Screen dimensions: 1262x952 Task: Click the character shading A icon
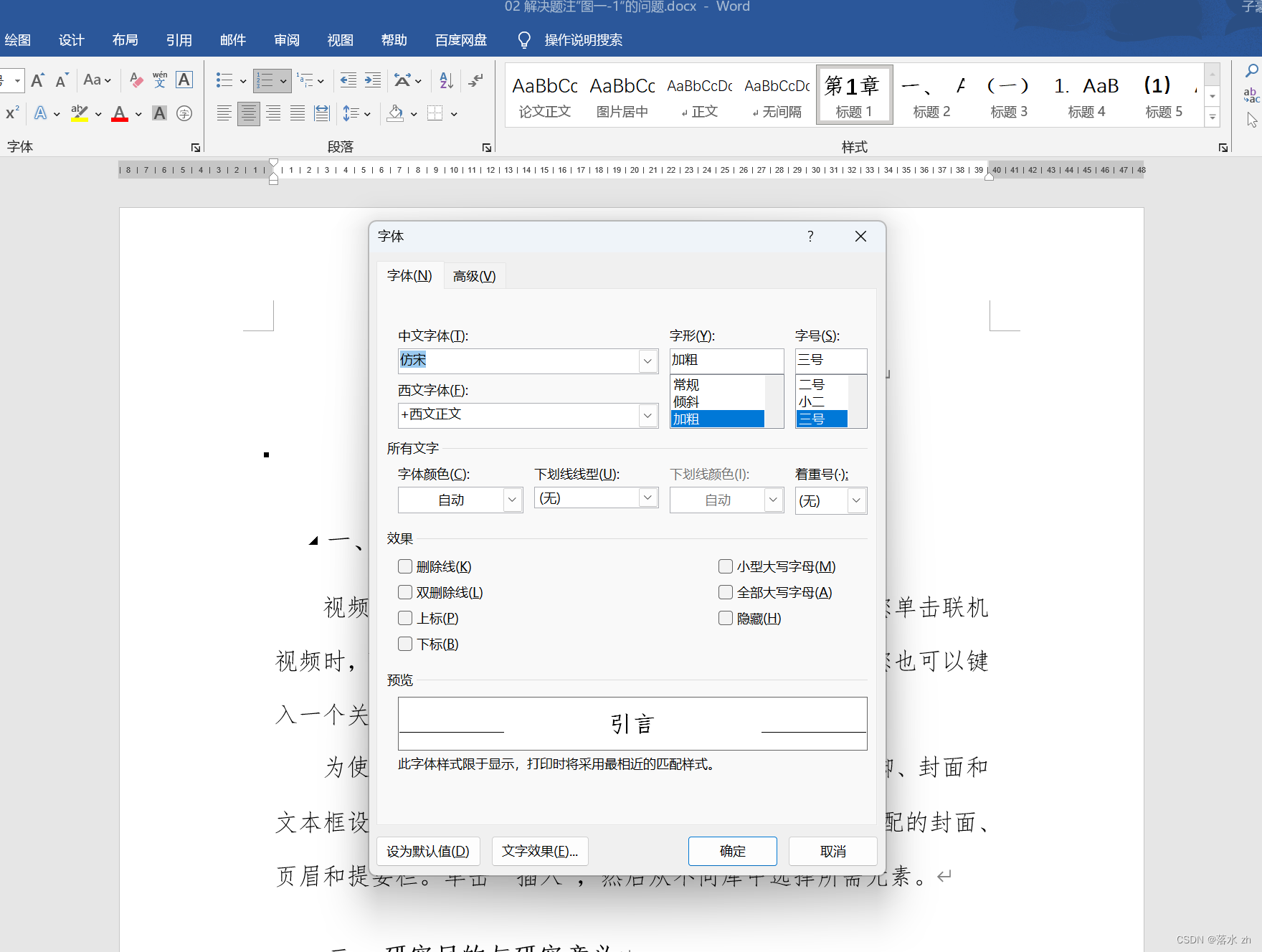tap(159, 113)
